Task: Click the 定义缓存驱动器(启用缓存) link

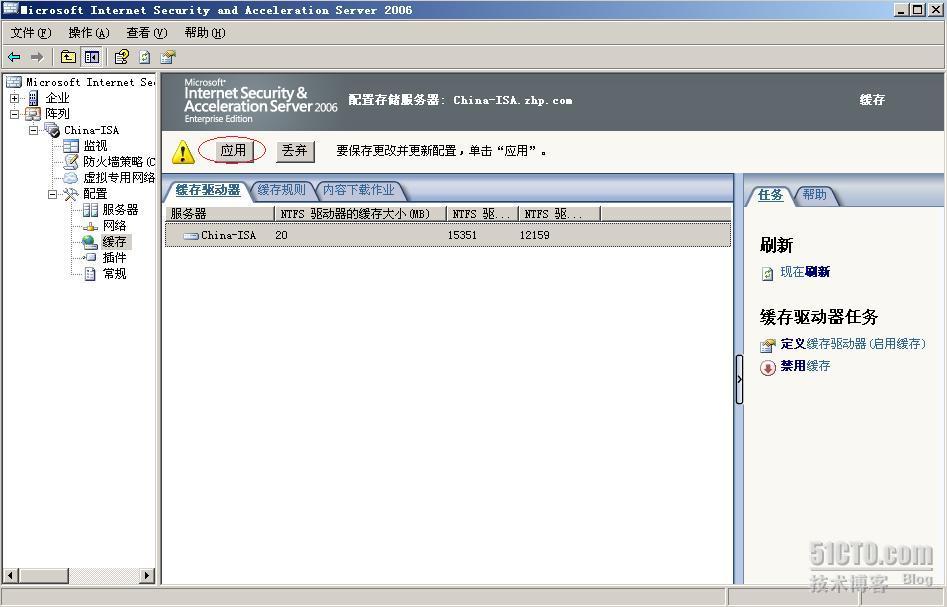Action: point(853,344)
